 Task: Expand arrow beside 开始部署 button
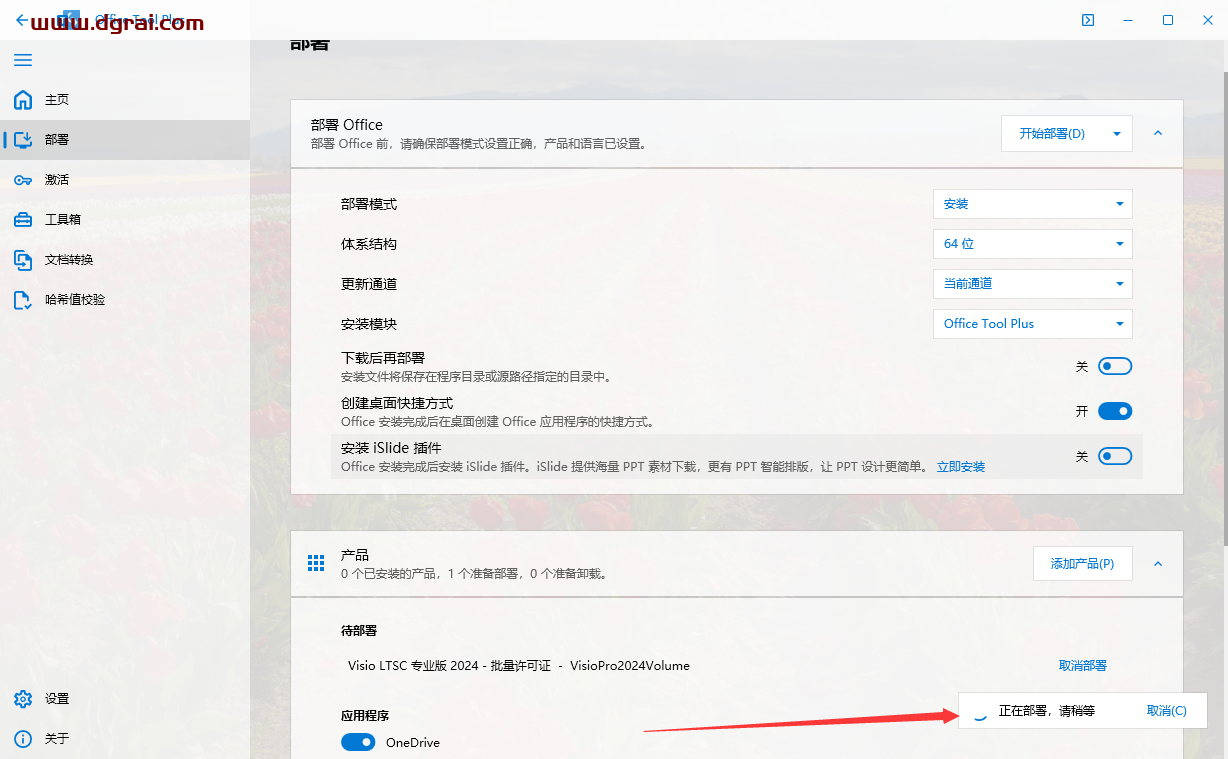pos(1117,134)
